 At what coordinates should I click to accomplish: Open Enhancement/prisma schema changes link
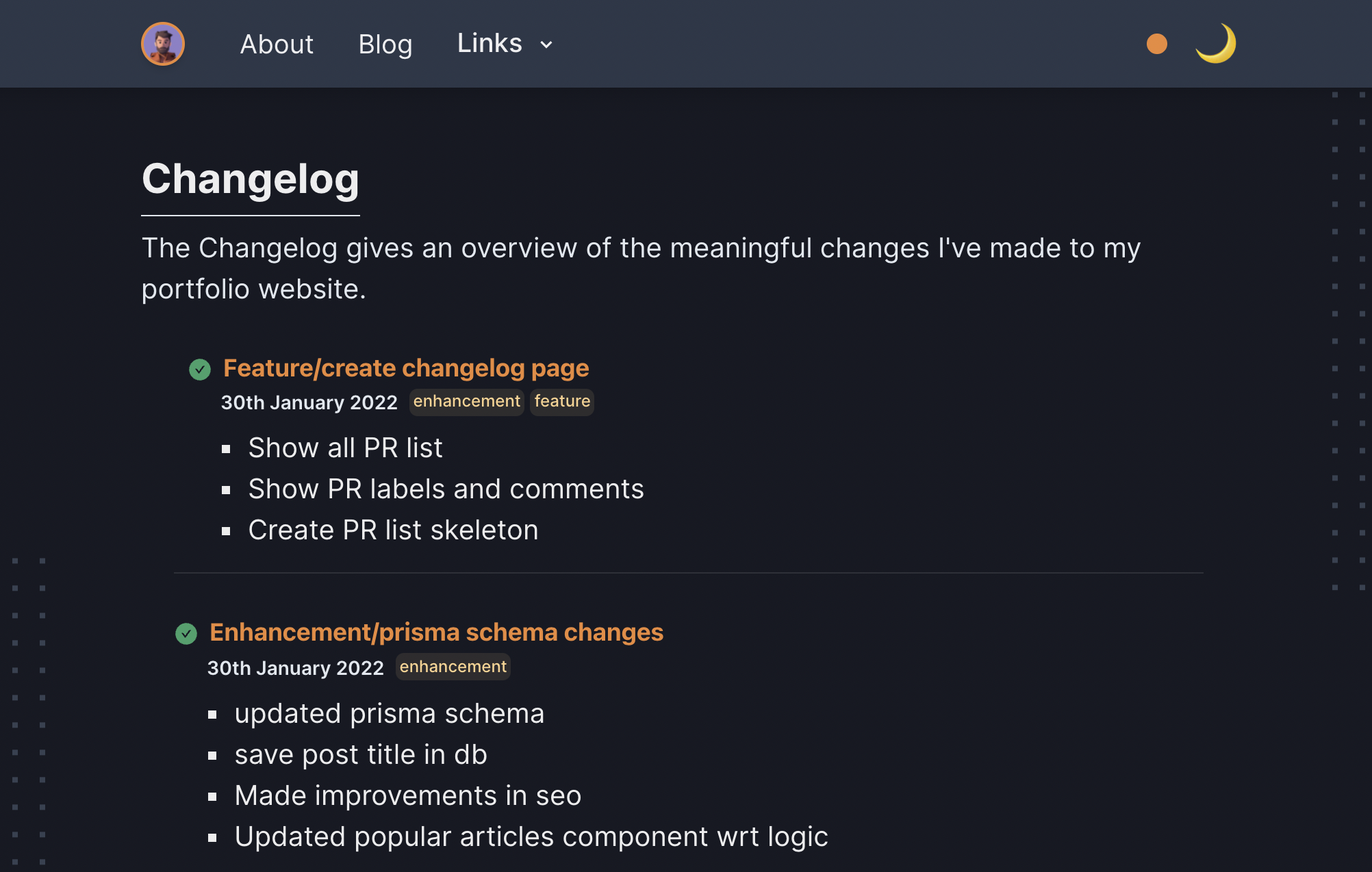click(x=437, y=632)
